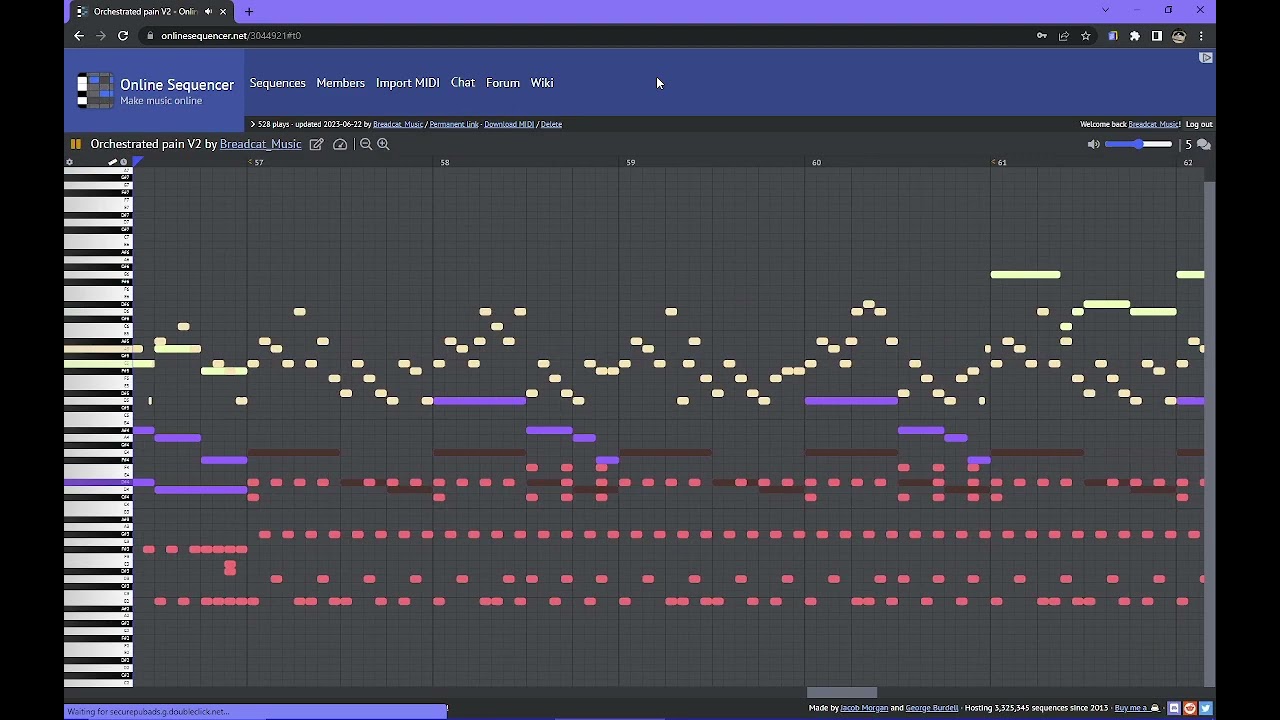Open a new browser tab
The height and width of the screenshot is (720, 1280).
pyautogui.click(x=249, y=11)
